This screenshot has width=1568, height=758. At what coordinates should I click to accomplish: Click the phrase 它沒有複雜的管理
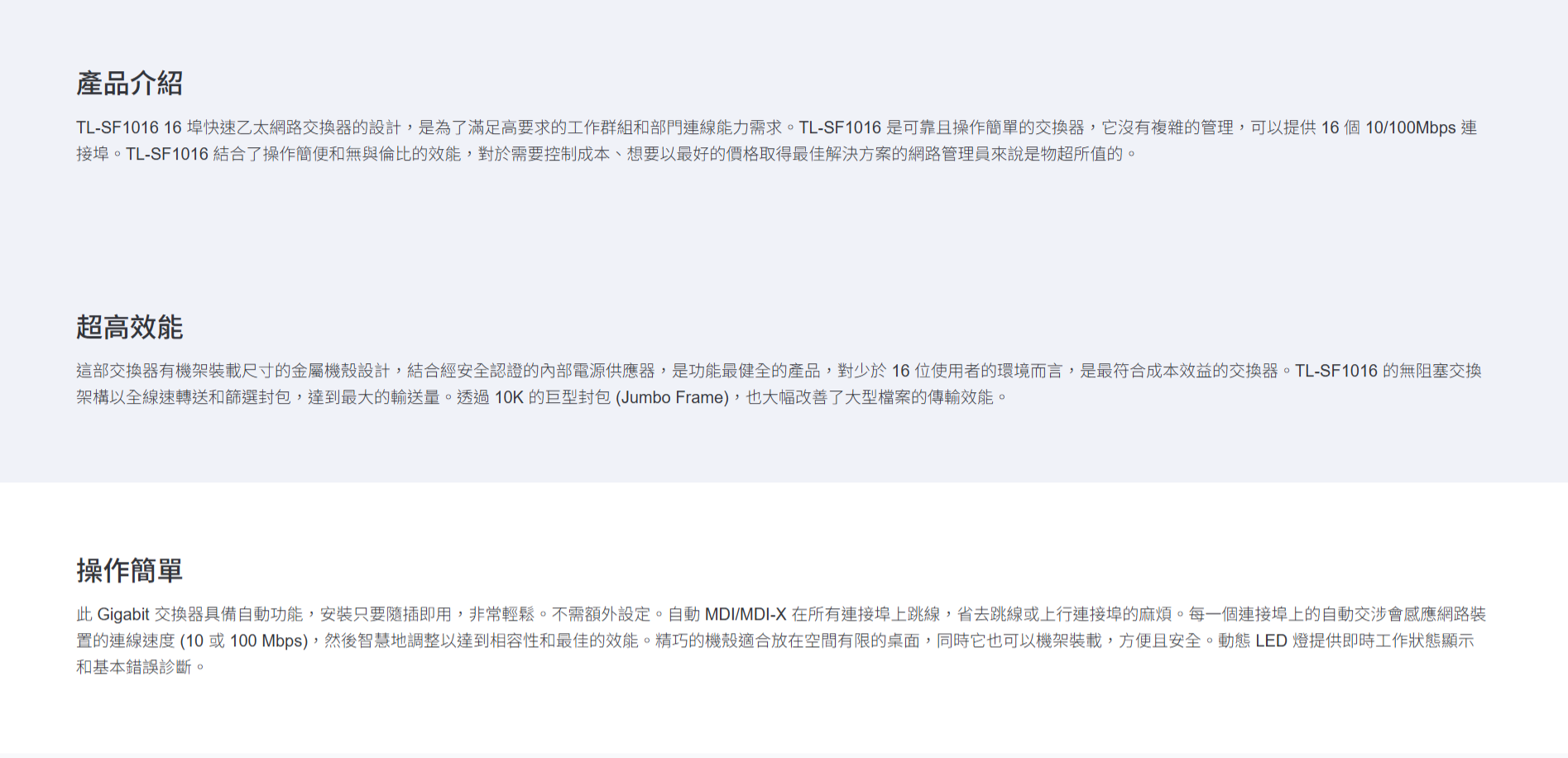tap(1168, 127)
